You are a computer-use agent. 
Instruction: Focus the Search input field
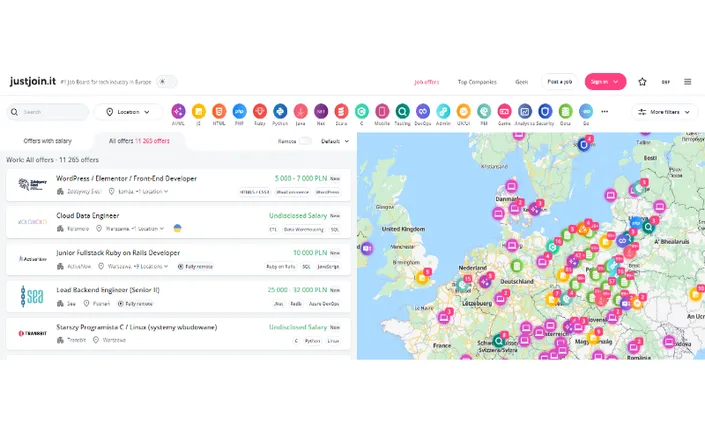[48, 112]
